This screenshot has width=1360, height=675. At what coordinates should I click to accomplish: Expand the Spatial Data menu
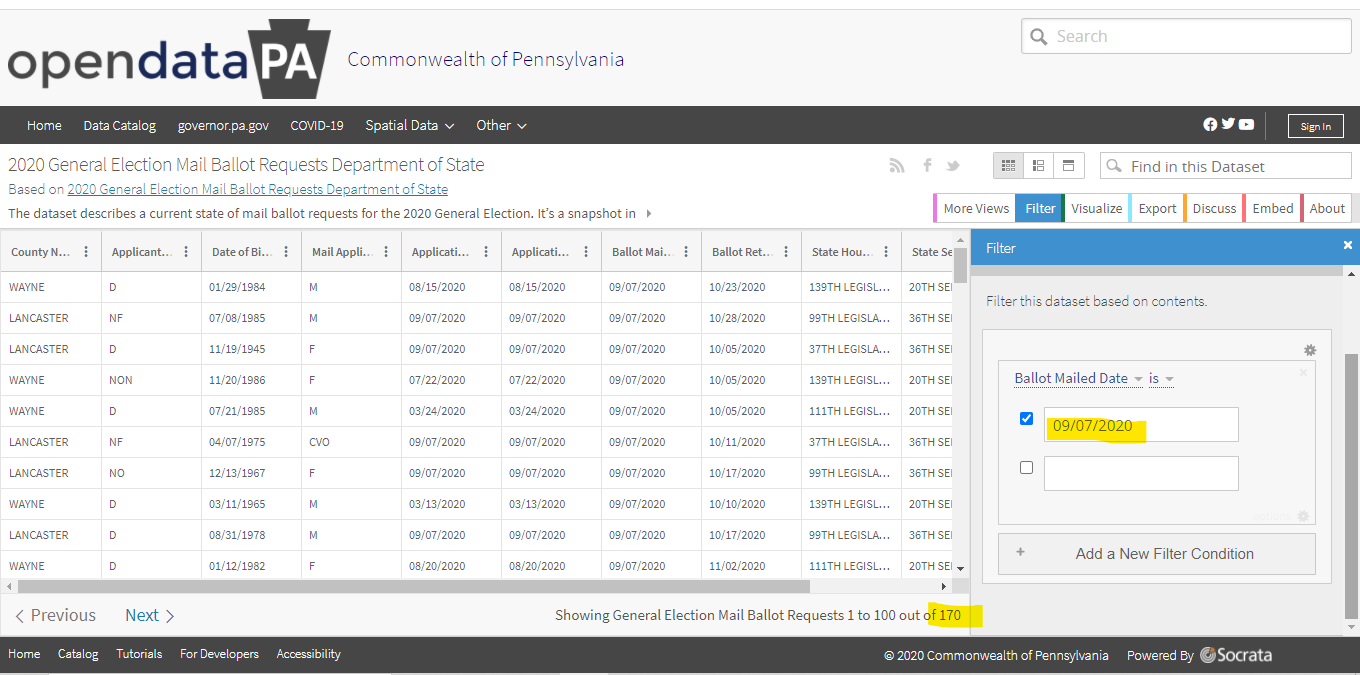[409, 125]
